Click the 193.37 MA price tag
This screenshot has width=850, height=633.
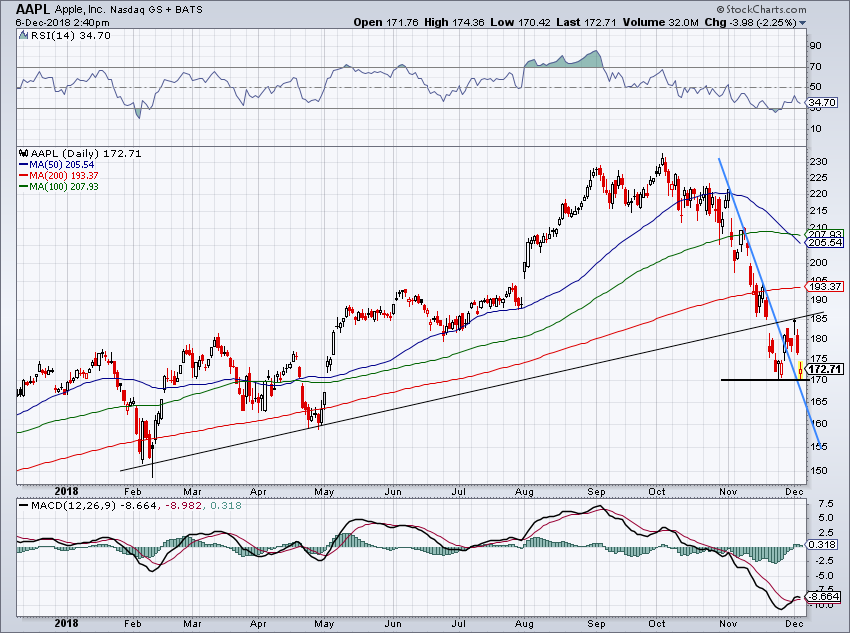(x=825, y=286)
